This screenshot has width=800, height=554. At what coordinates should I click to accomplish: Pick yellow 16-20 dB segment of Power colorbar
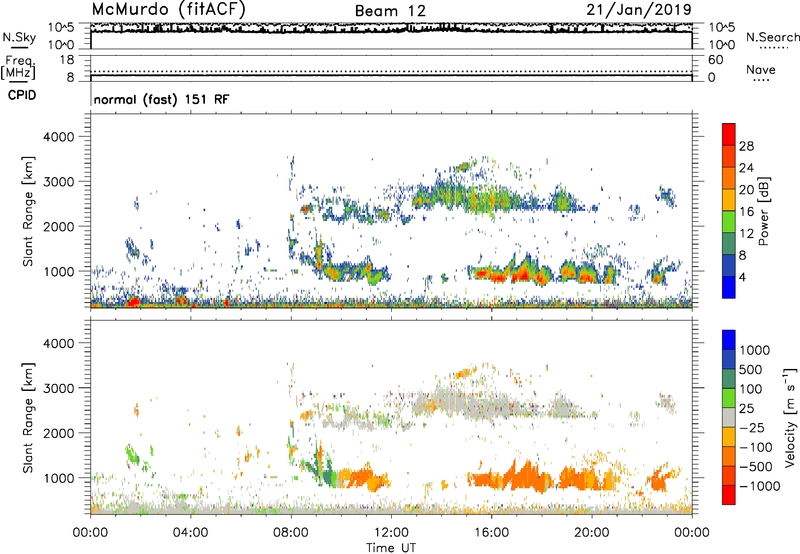(x=729, y=200)
